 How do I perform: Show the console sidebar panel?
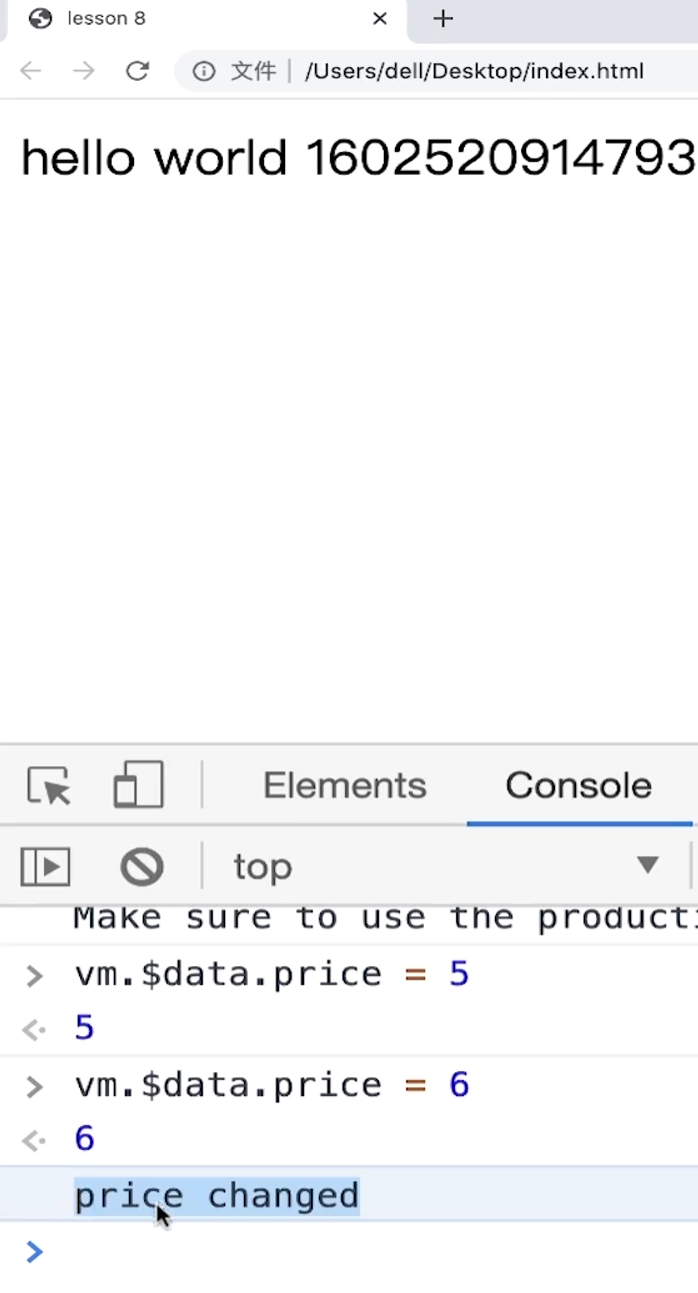pyautogui.click(x=46, y=866)
